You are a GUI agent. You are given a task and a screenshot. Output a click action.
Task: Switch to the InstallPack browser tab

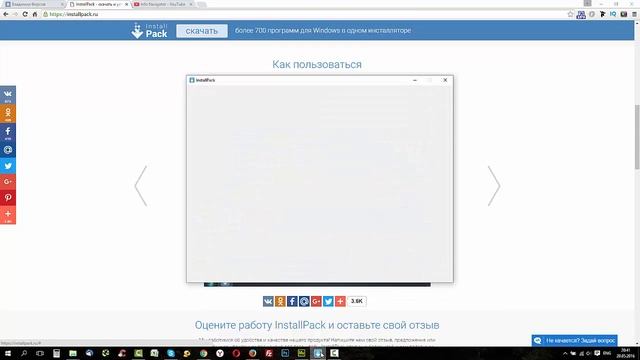coord(99,4)
